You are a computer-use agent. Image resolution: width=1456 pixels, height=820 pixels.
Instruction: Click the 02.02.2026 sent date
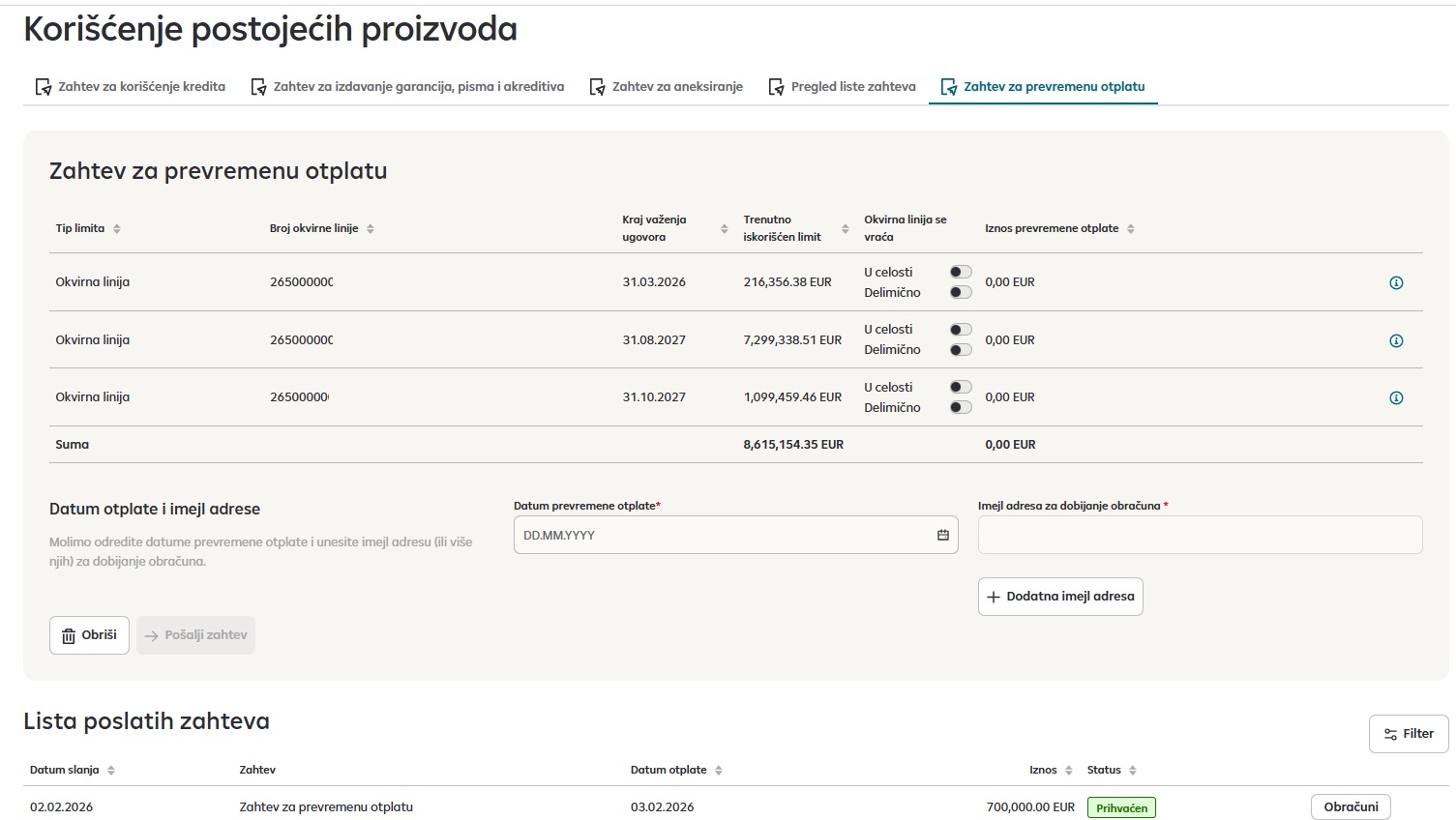61,806
